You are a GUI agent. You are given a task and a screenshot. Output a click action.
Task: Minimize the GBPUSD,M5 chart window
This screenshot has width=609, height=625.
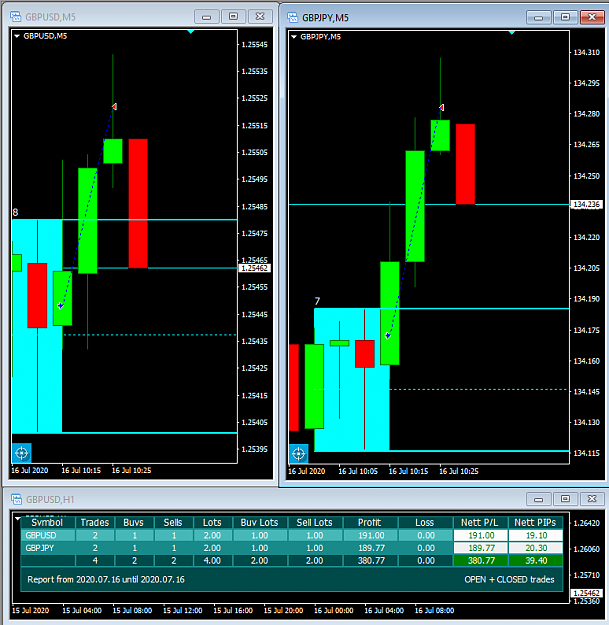206,17
